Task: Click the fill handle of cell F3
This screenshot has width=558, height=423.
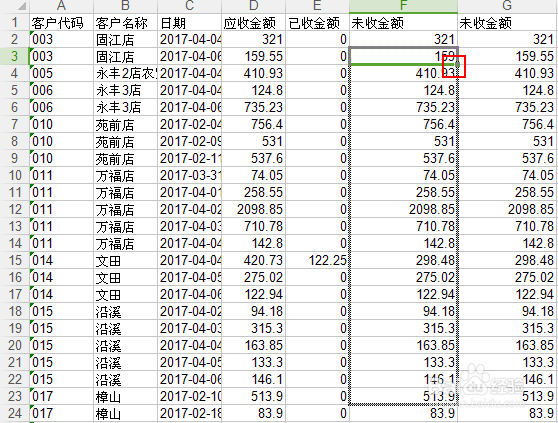Action: tap(457, 65)
